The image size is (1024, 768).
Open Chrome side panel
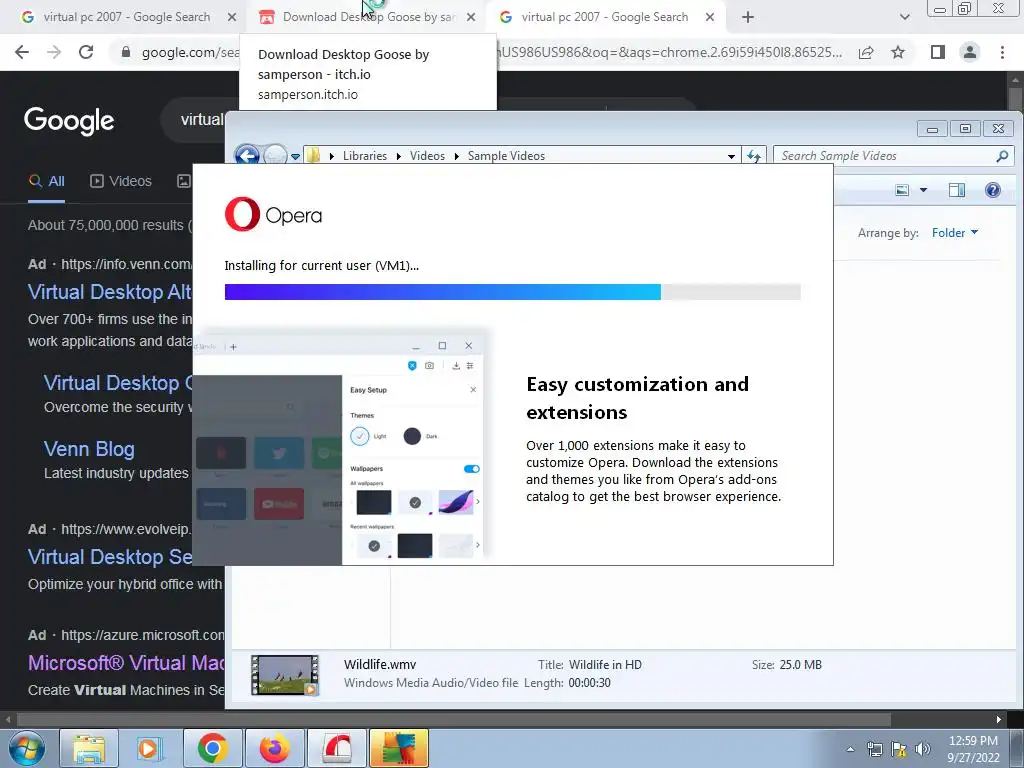tap(938, 52)
